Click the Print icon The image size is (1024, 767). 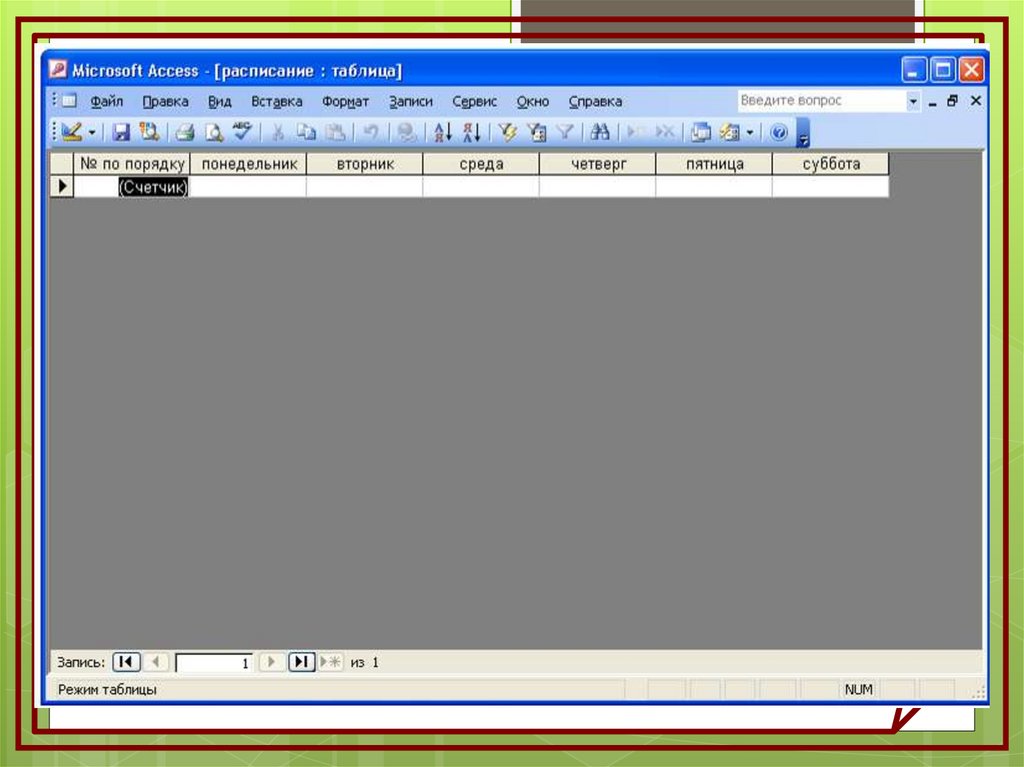click(x=185, y=133)
